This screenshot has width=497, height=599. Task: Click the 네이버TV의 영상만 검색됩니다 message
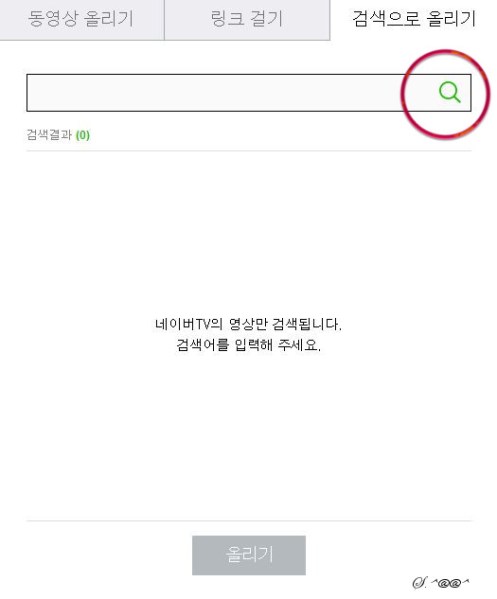point(248,324)
